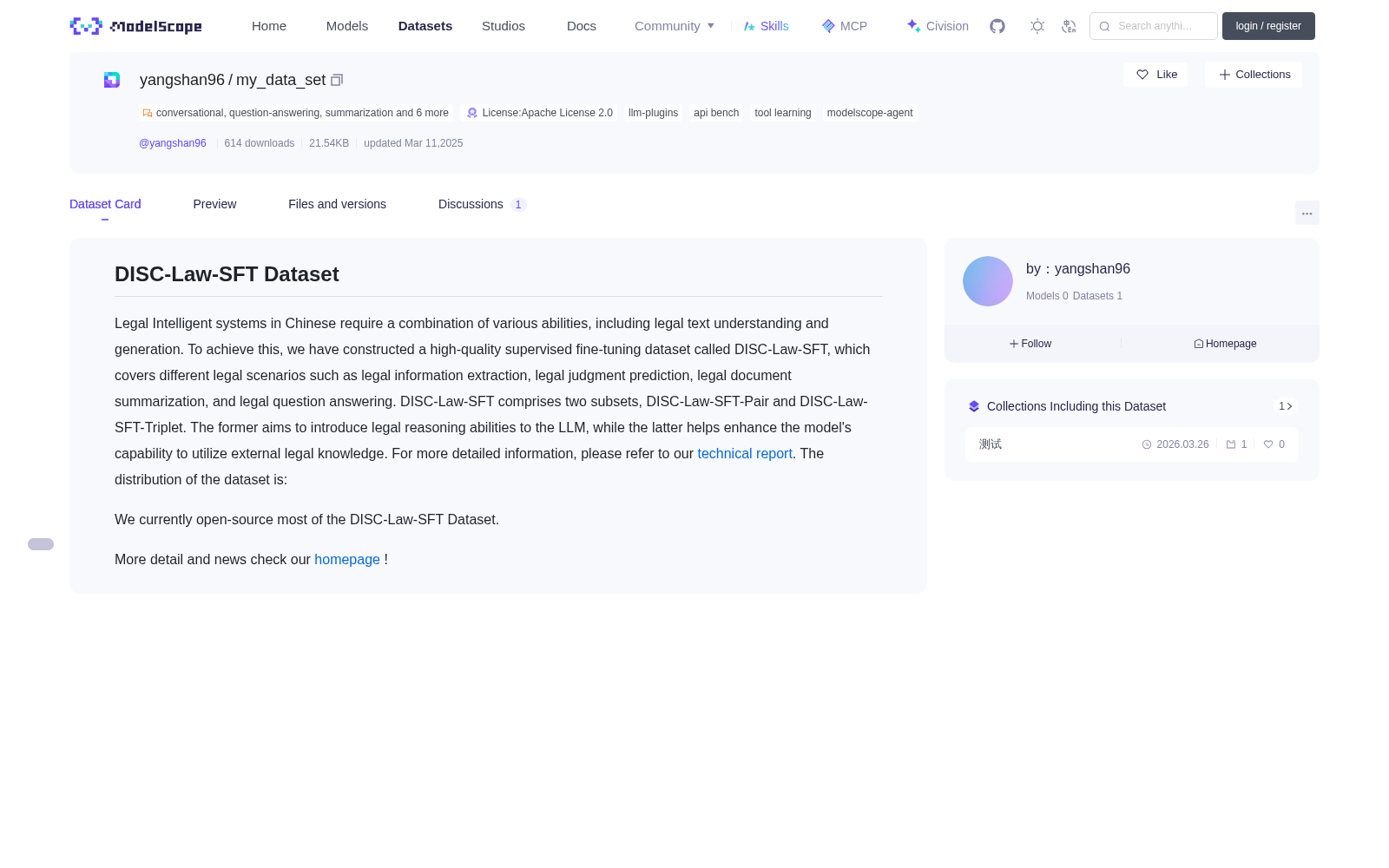Open the 测试 collection
This screenshot has width=1389, height=868.
(1132, 444)
